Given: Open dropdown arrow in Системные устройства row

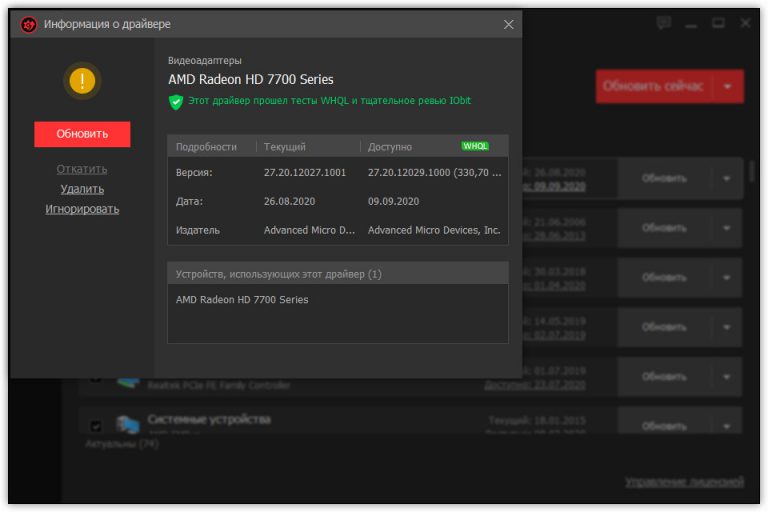Looking at the screenshot, I should click(726, 426).
